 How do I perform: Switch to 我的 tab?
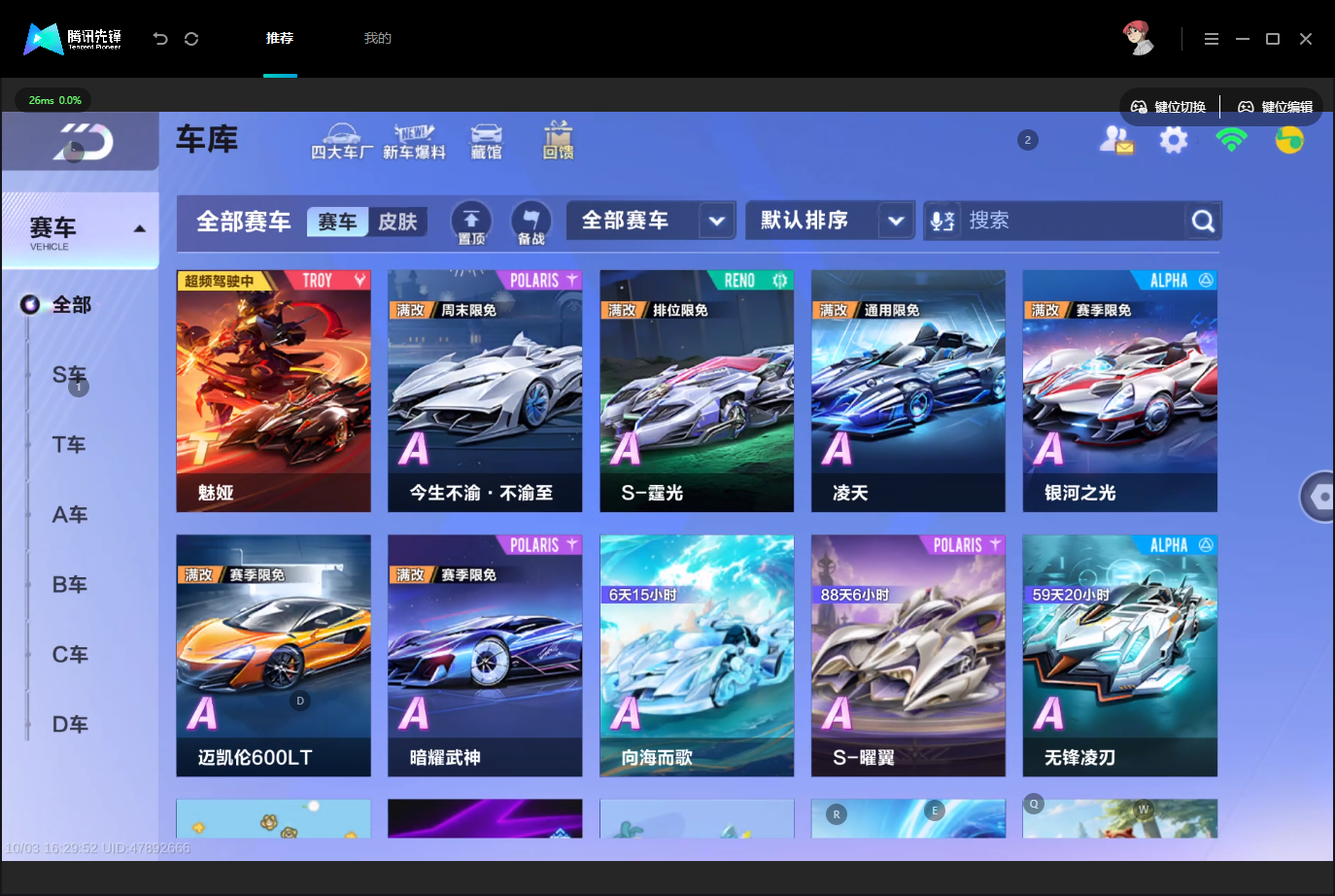tap(378, 38)
